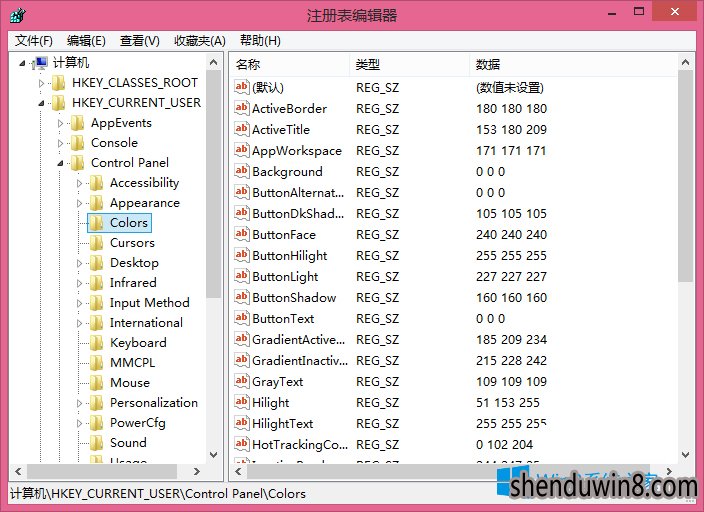Click the computer icon beside 计算机
This screenshot has width=704, height=512.
pyautogui.click(x=40, y=63)
